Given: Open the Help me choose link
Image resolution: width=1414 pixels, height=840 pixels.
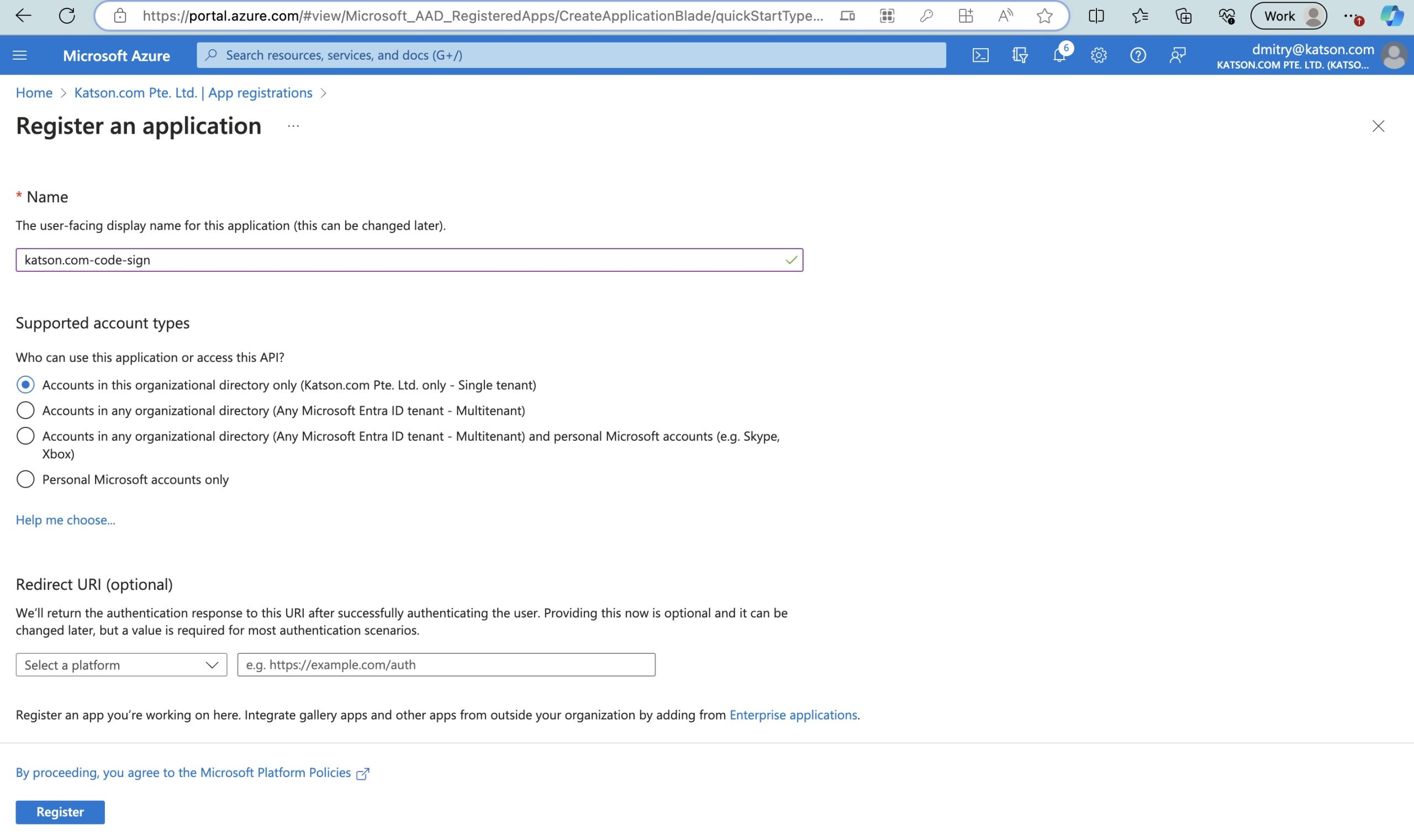Looking at the screenshot, I should [x=66, y=520].
